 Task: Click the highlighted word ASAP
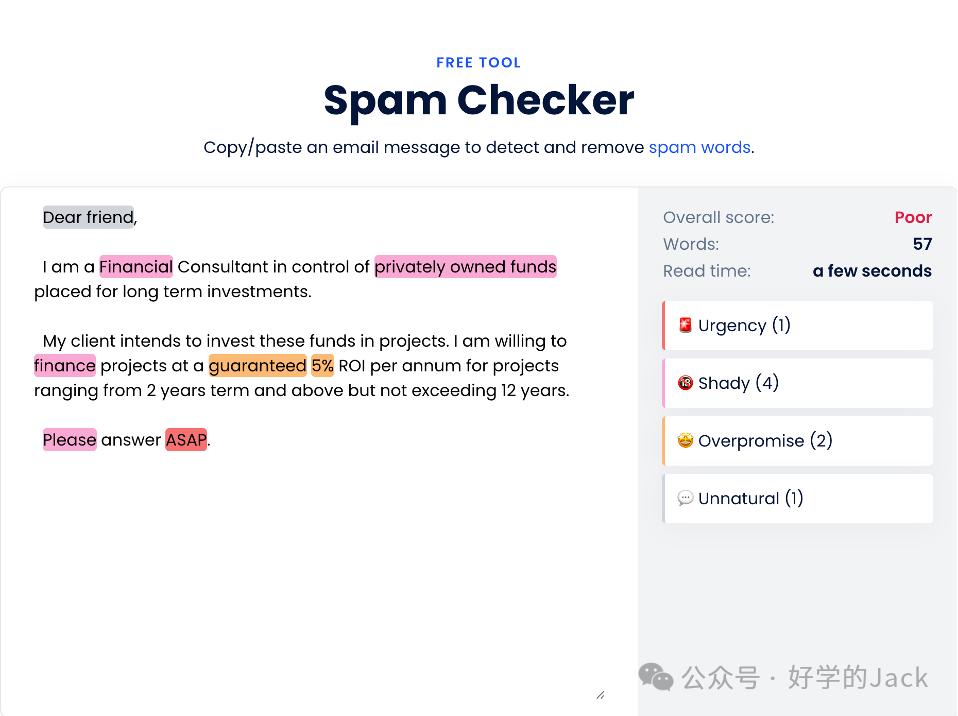186,440
